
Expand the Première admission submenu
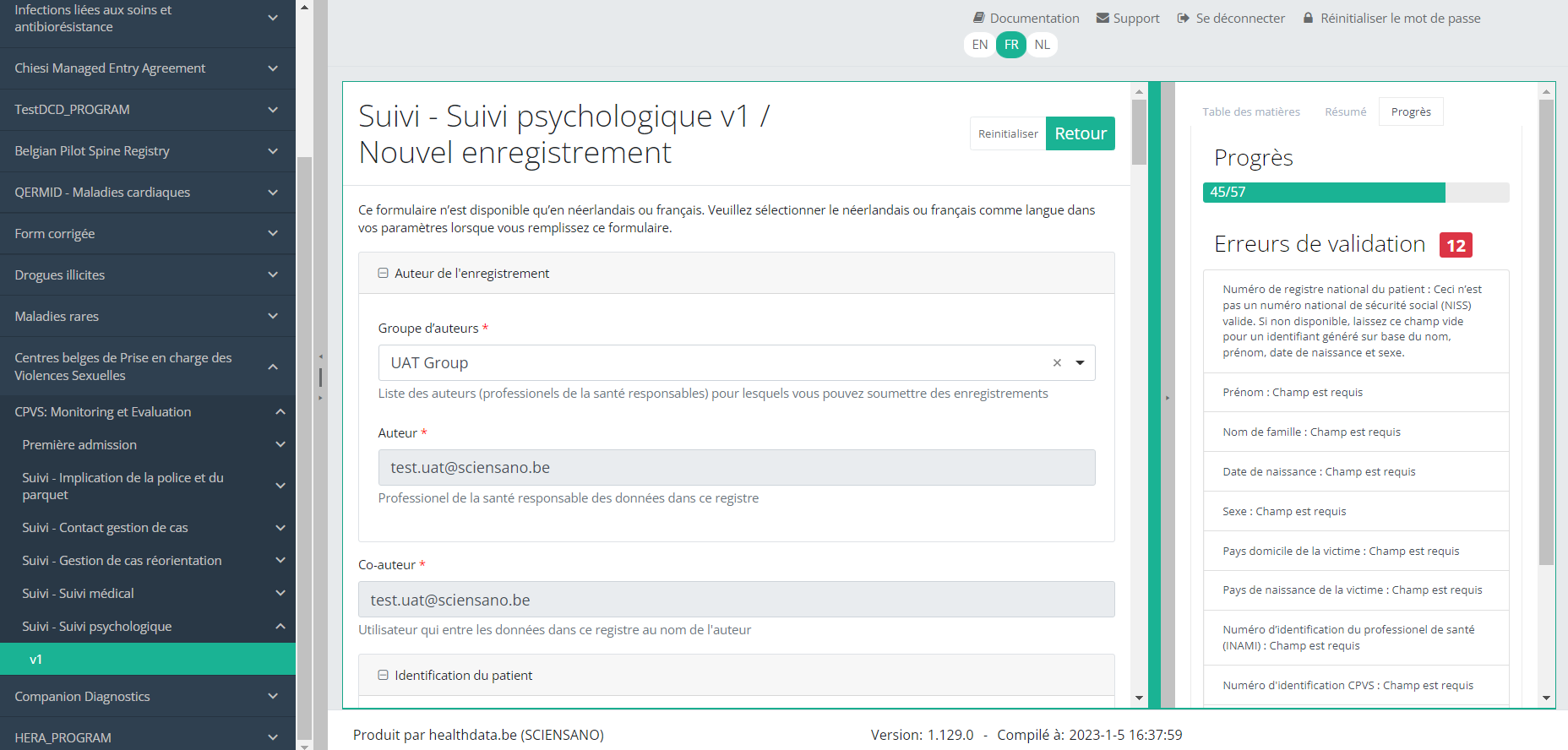(280, 445)
